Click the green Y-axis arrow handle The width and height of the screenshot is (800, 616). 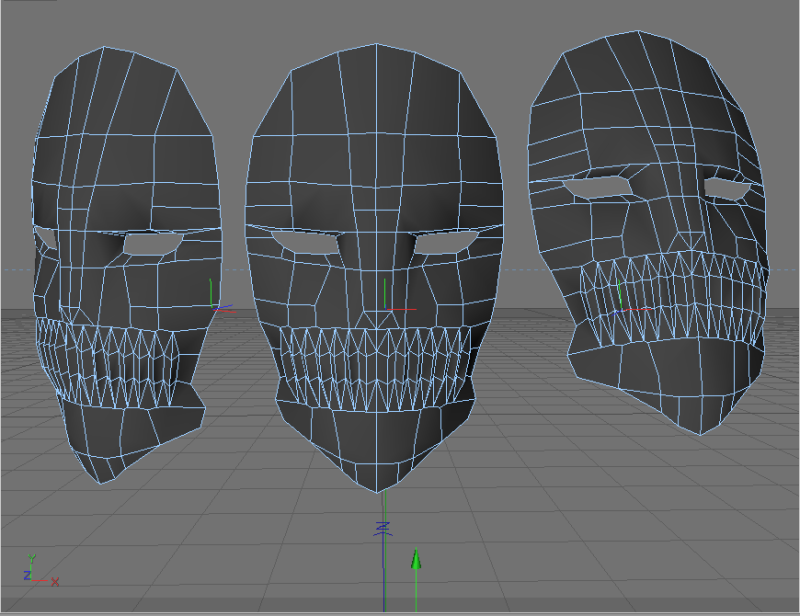coord(416,559)
